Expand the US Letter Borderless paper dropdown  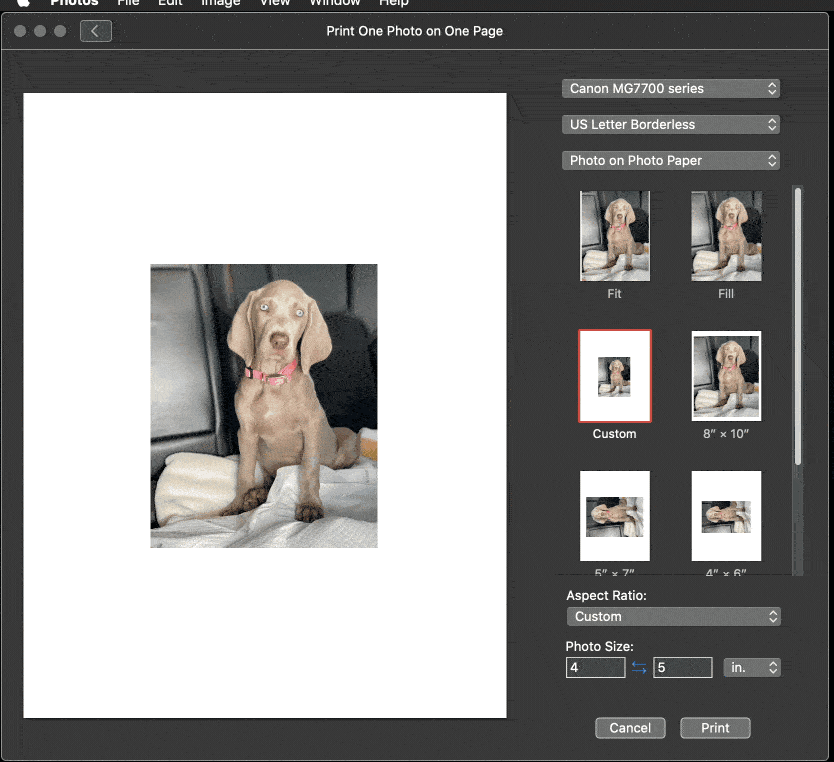click(x=670, y=125)
